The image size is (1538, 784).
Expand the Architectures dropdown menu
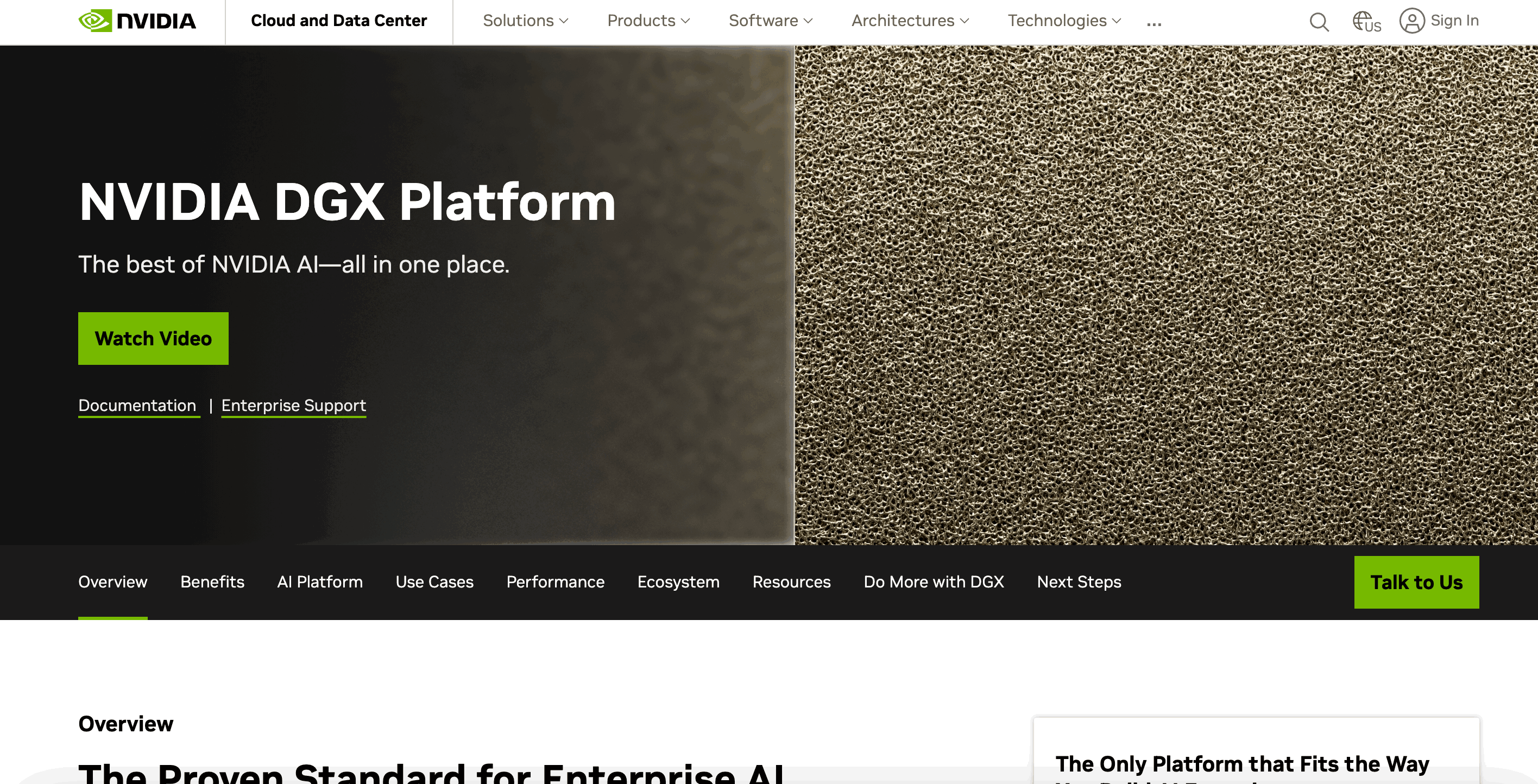(x=910, y=21)
